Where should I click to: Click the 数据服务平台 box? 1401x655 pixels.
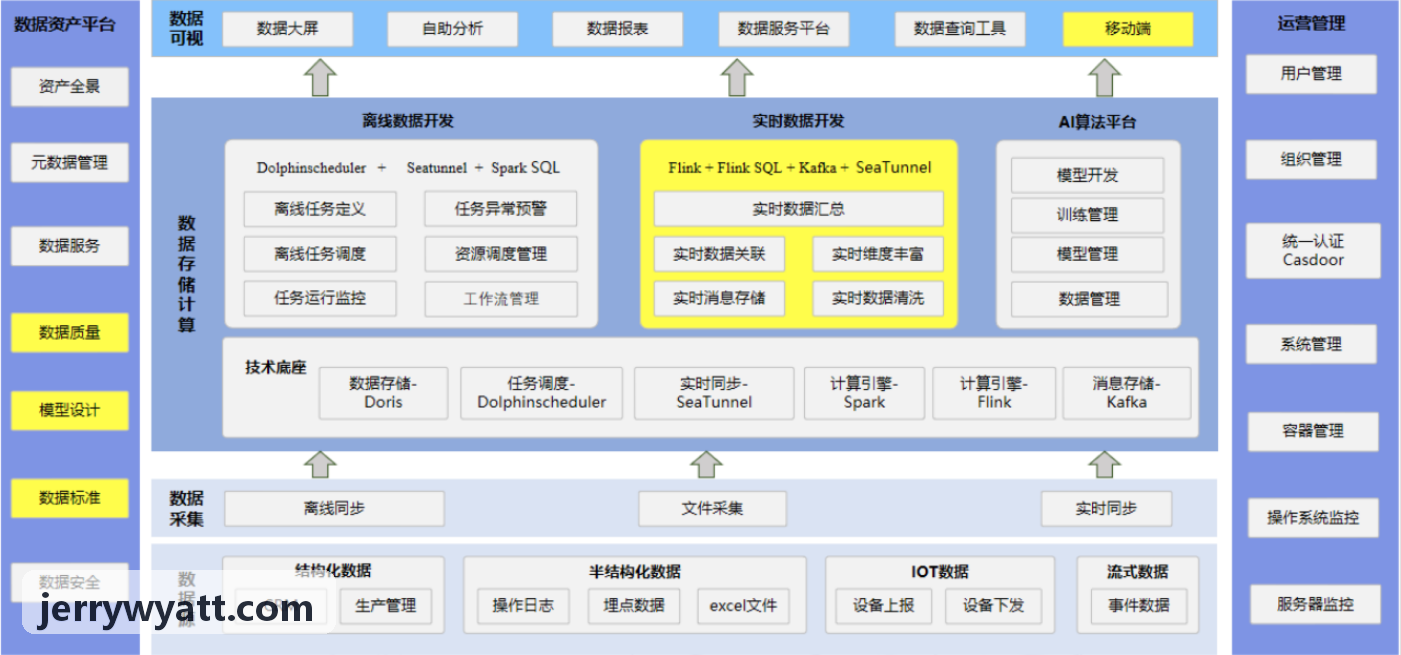[784, 29]
